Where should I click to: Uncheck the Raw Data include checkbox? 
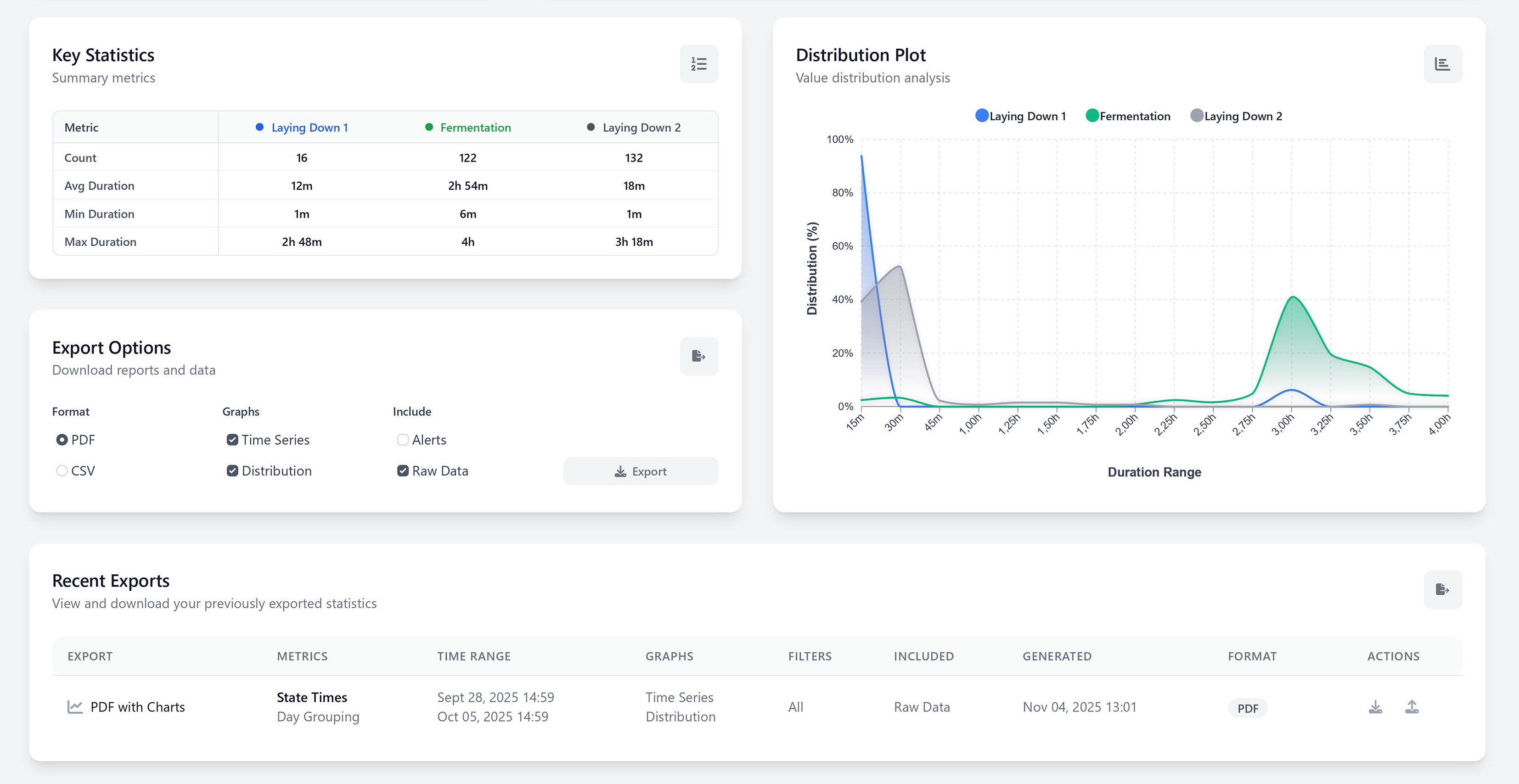coord(403,471)
